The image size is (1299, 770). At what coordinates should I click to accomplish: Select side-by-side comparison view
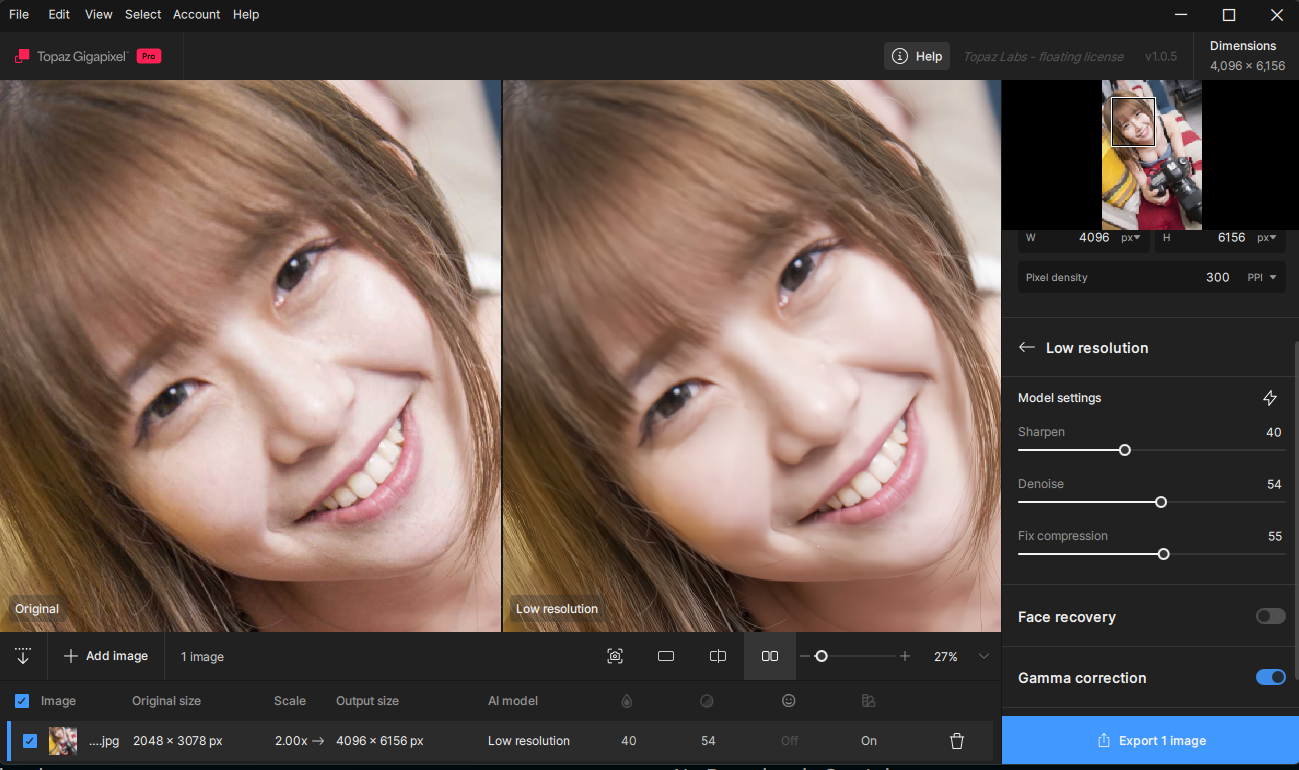coord(770,656)
